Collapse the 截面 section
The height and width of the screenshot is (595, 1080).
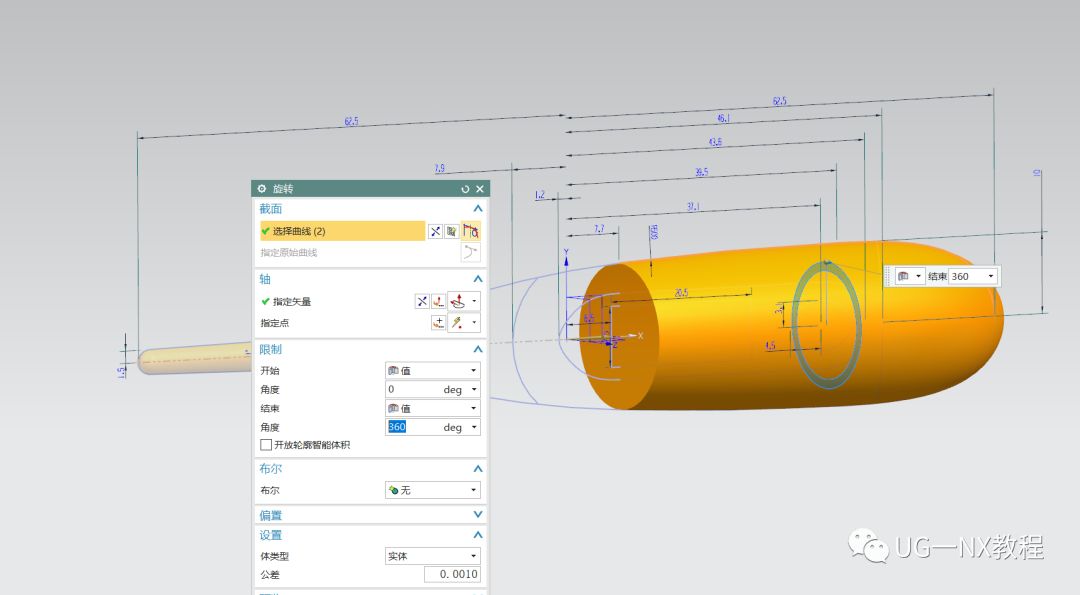coord(478,209)
